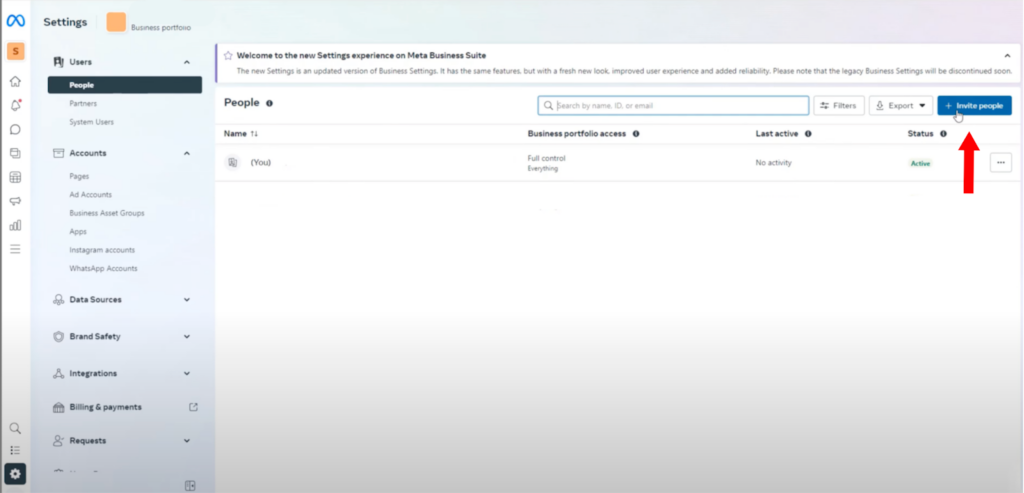
Task: Open the Export dropdown
Action: click(901, 106)
